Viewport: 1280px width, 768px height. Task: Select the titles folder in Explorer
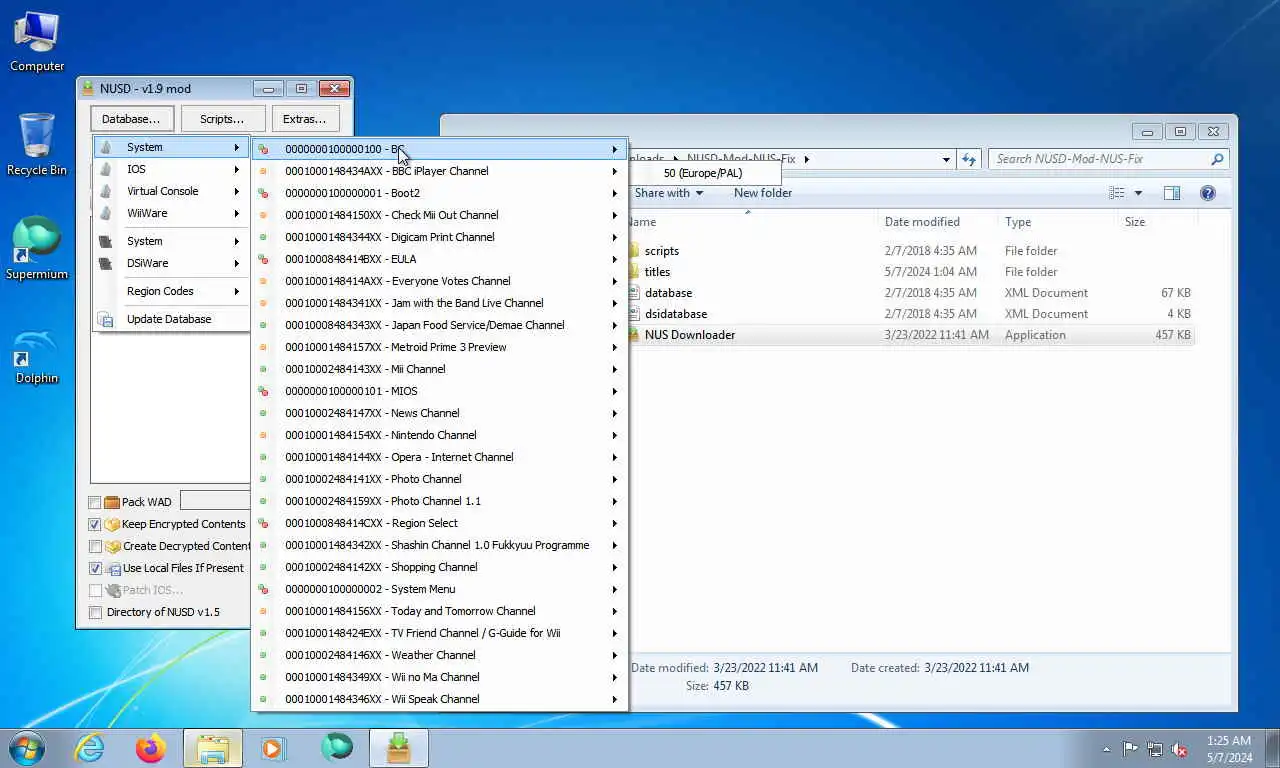[657, 272]
